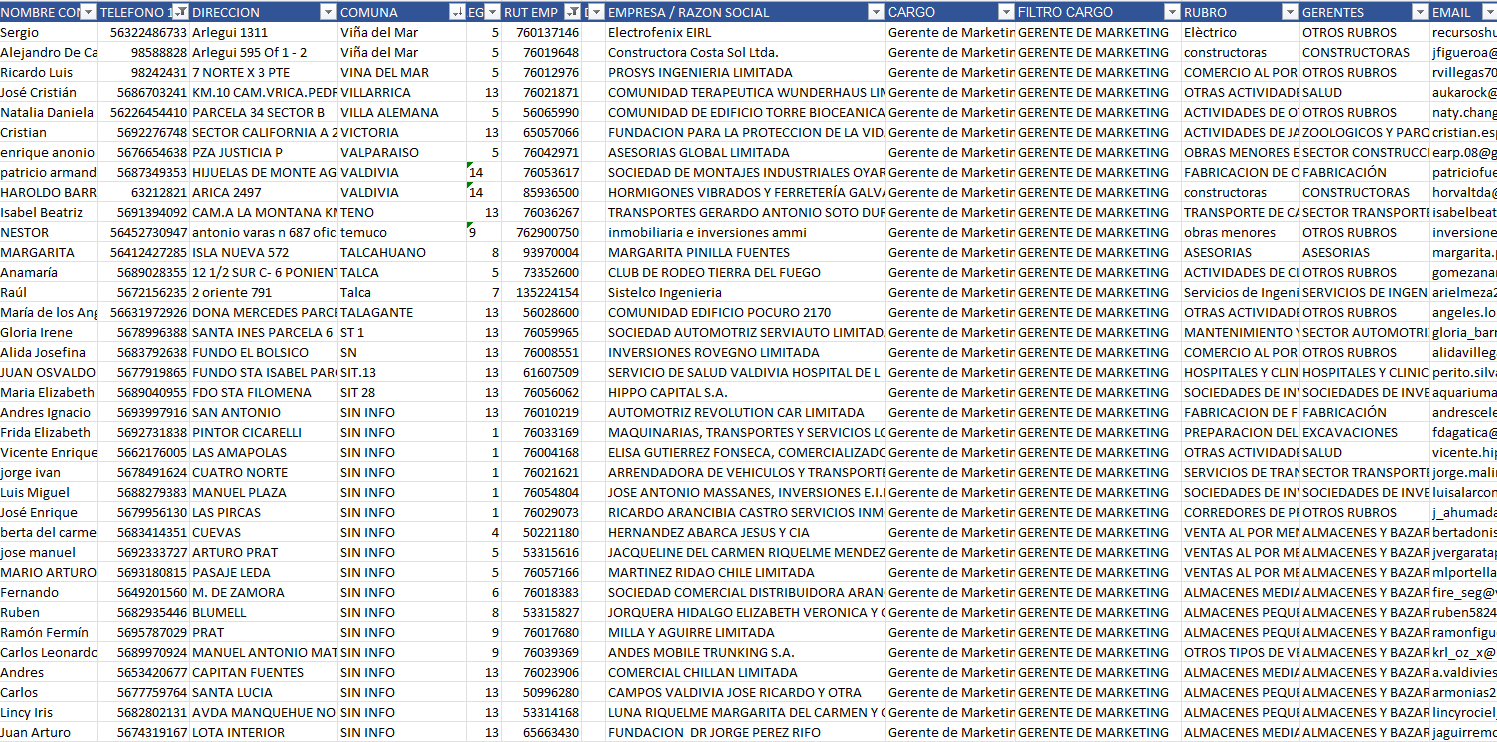Select the name cell 'Sergio'
This screenshot has width=1497, height=742.
pos(49,32)
